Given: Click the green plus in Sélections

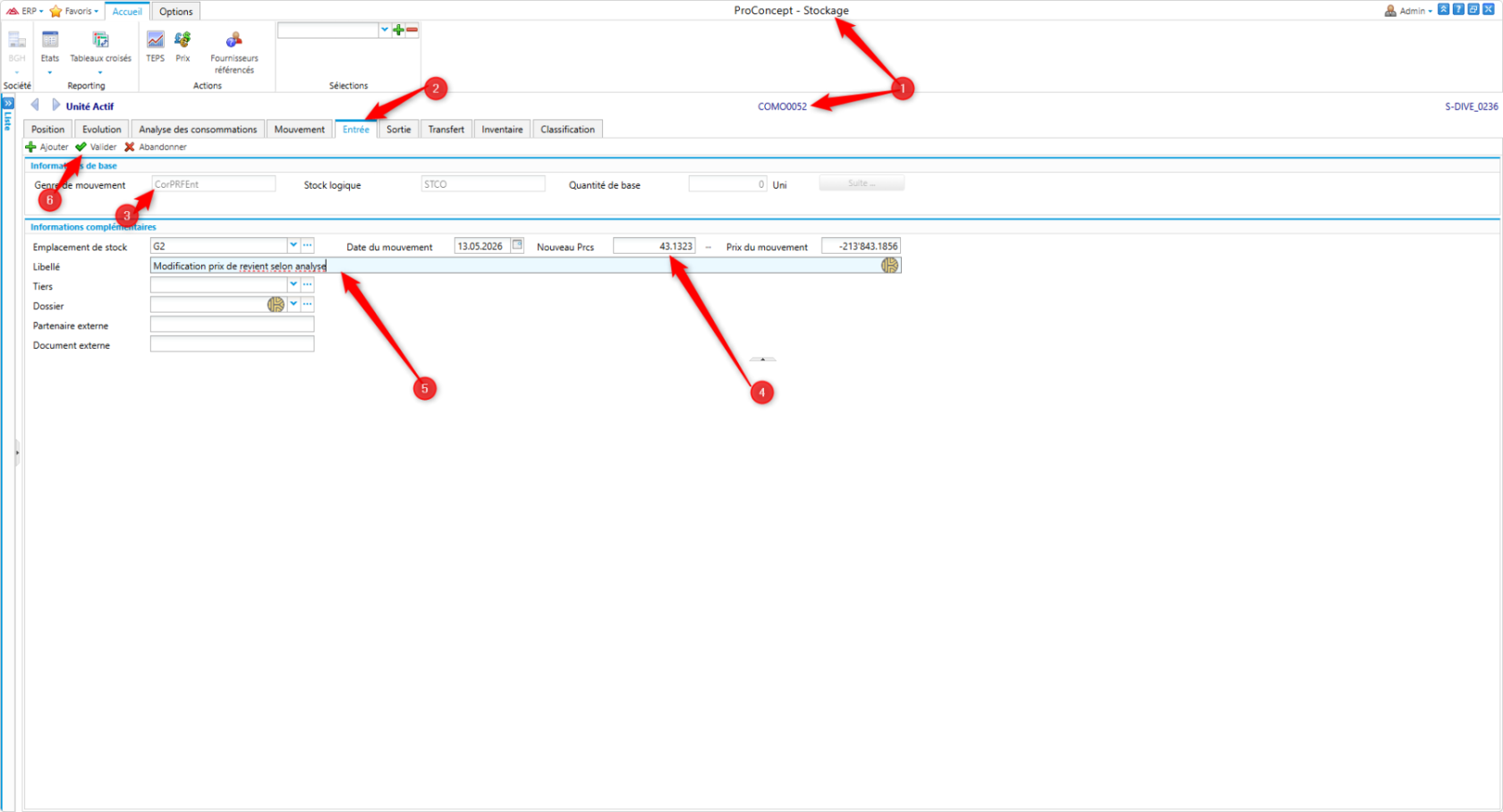Looking at the screenshot, I should [398, 30].
